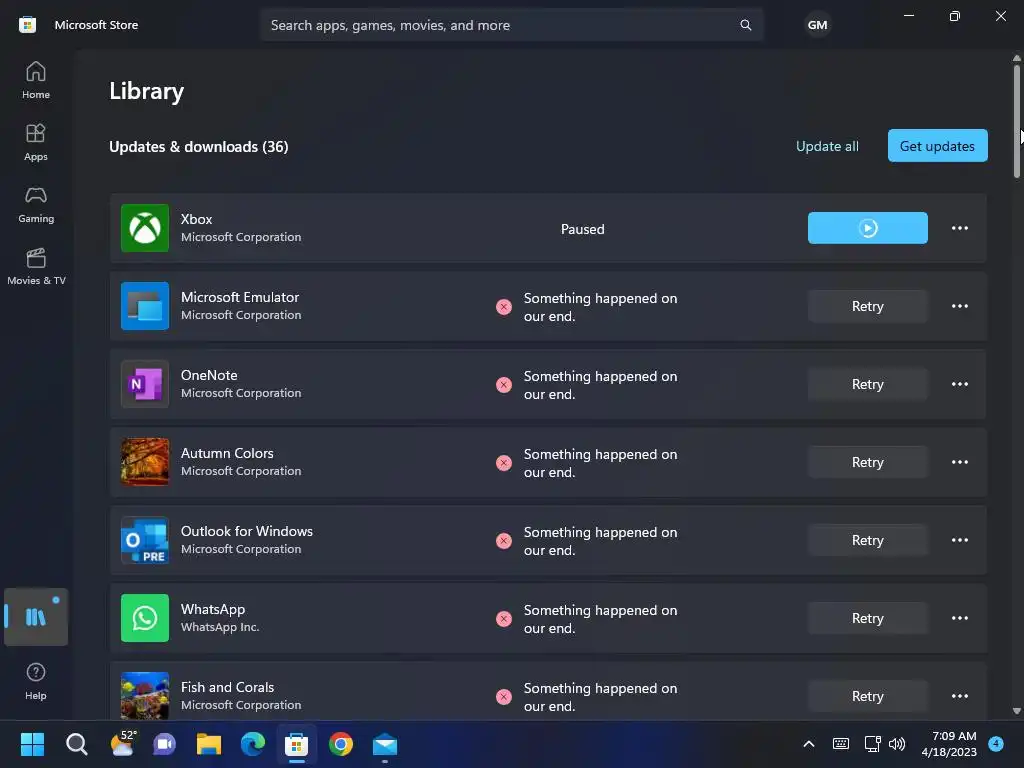
Task: Retry the Fish and Corals download
Action: (x=867, y=696)
